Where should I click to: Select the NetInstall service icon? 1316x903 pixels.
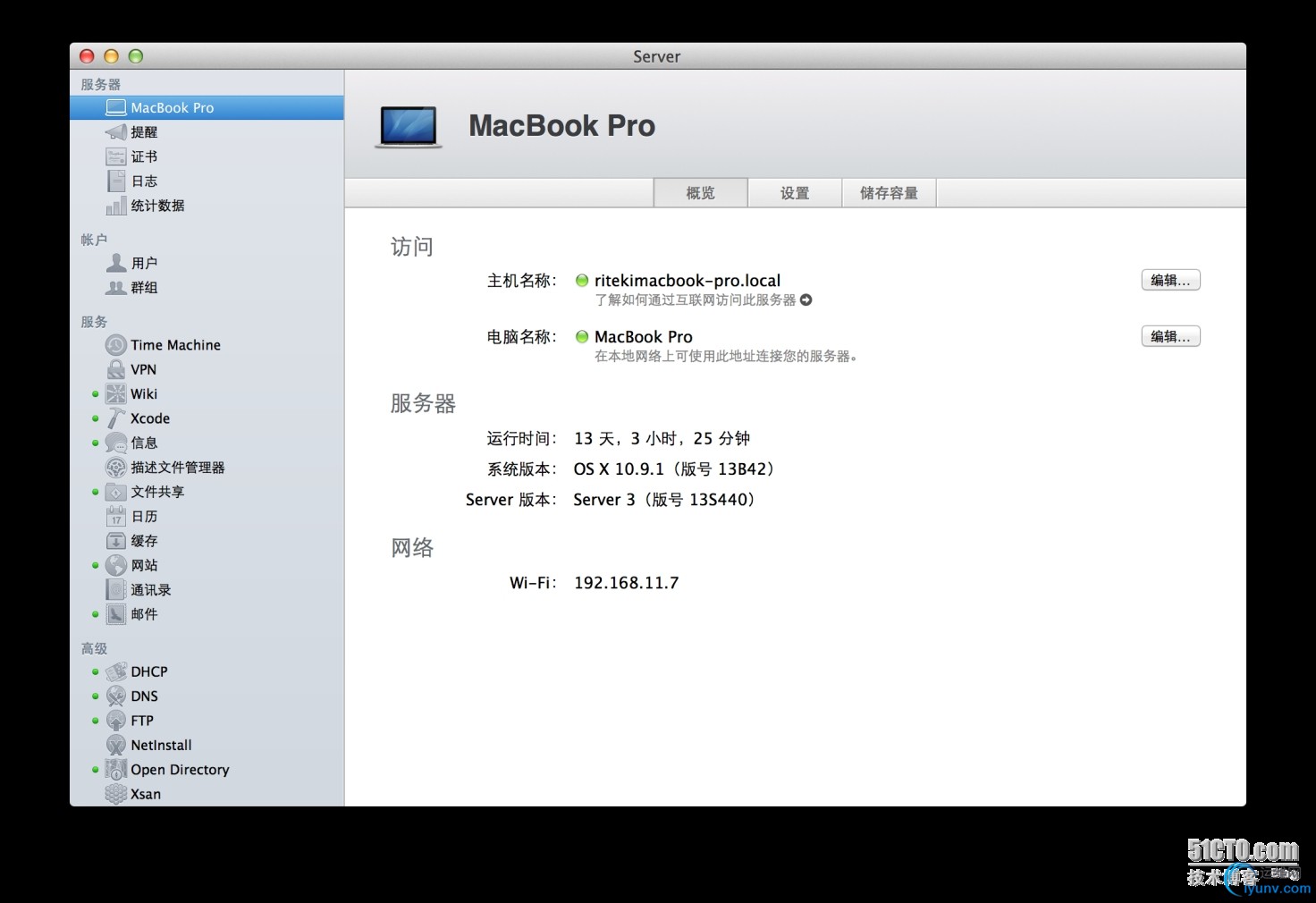(x=116, y=745)
